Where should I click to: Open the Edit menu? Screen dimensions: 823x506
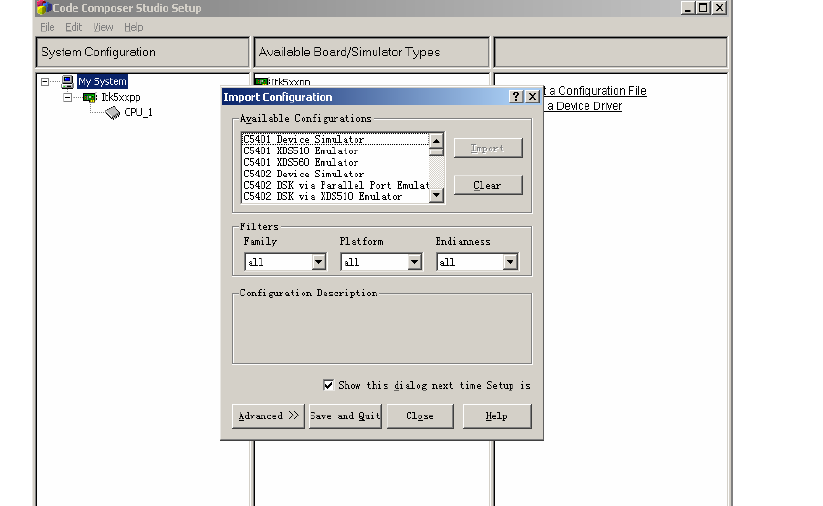pos(73,27)
